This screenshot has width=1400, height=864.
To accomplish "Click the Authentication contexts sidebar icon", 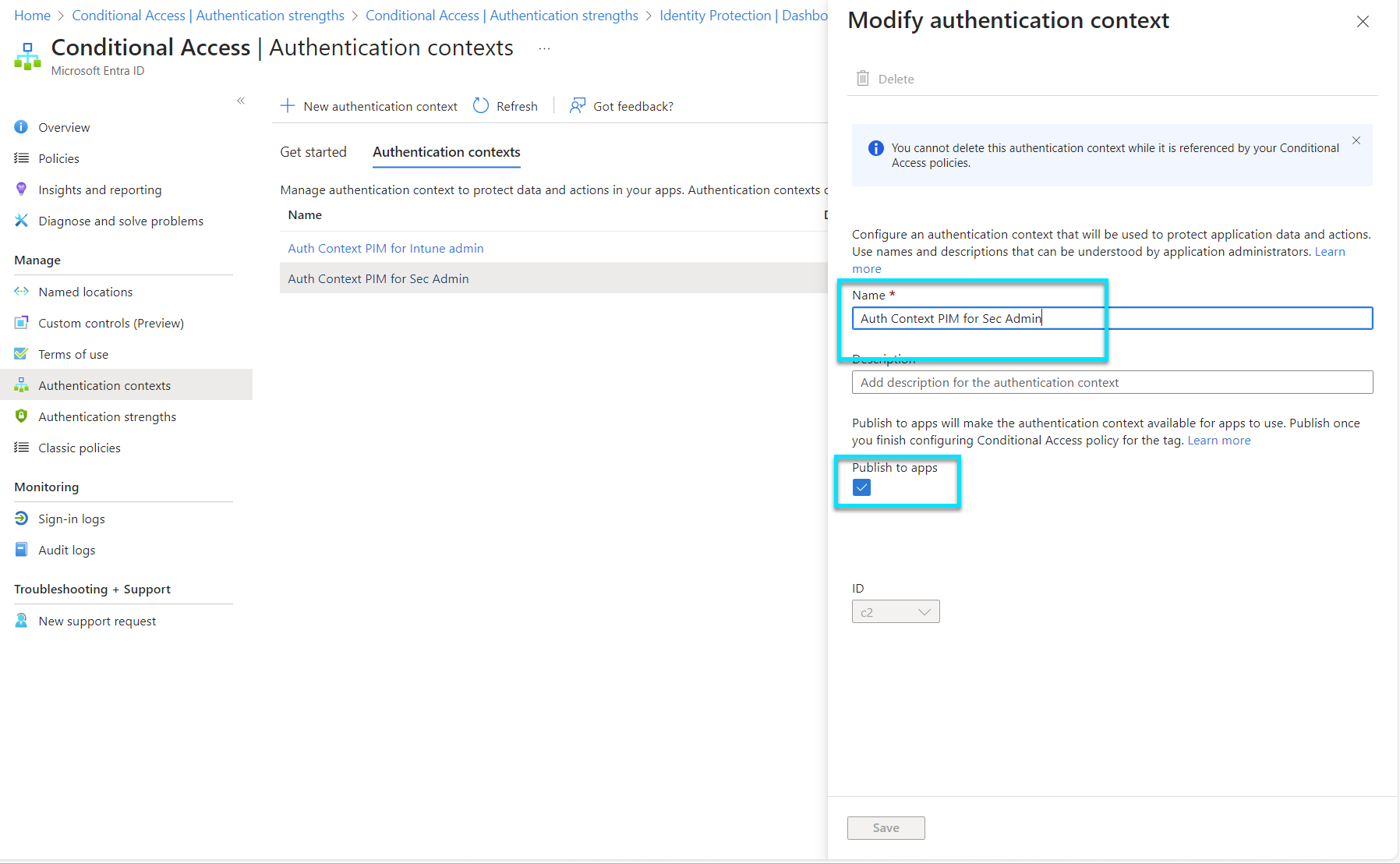I will pos(21,385).
